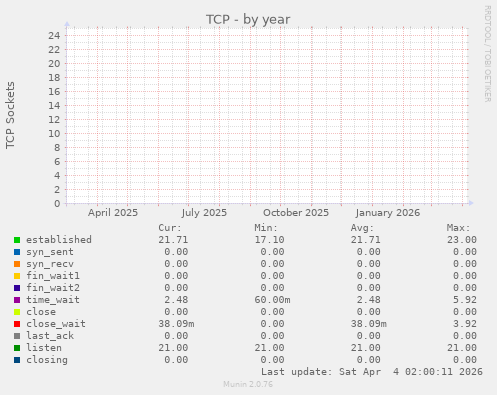
Task: Click the y-axis value 0
Action: (x=57, y=203)
